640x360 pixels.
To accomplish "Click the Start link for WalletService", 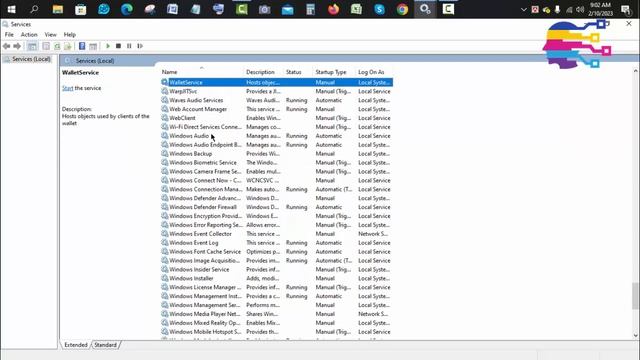I will pos(67,88).
